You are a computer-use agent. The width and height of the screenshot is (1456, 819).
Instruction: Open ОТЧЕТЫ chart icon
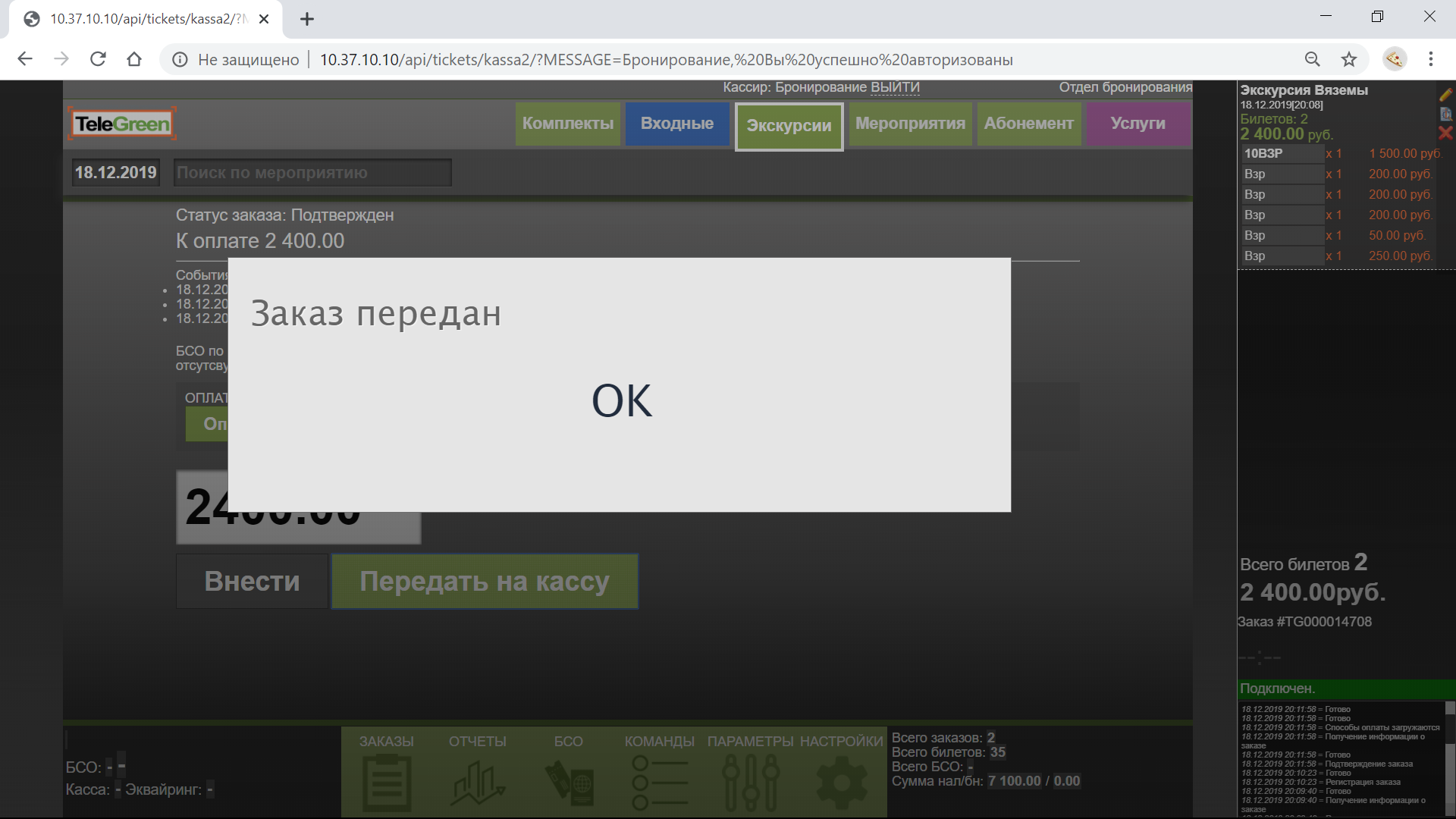(477, 781)
